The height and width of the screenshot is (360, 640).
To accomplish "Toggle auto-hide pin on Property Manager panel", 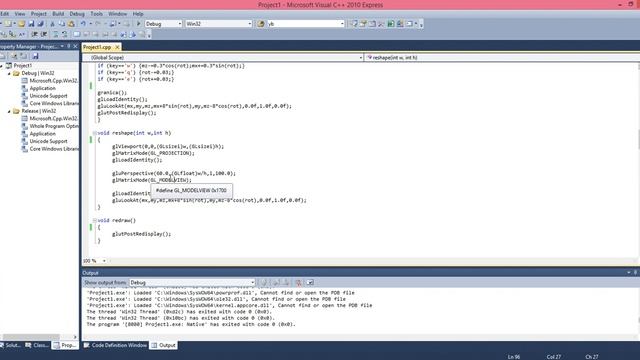I will (x=69, y=46).
